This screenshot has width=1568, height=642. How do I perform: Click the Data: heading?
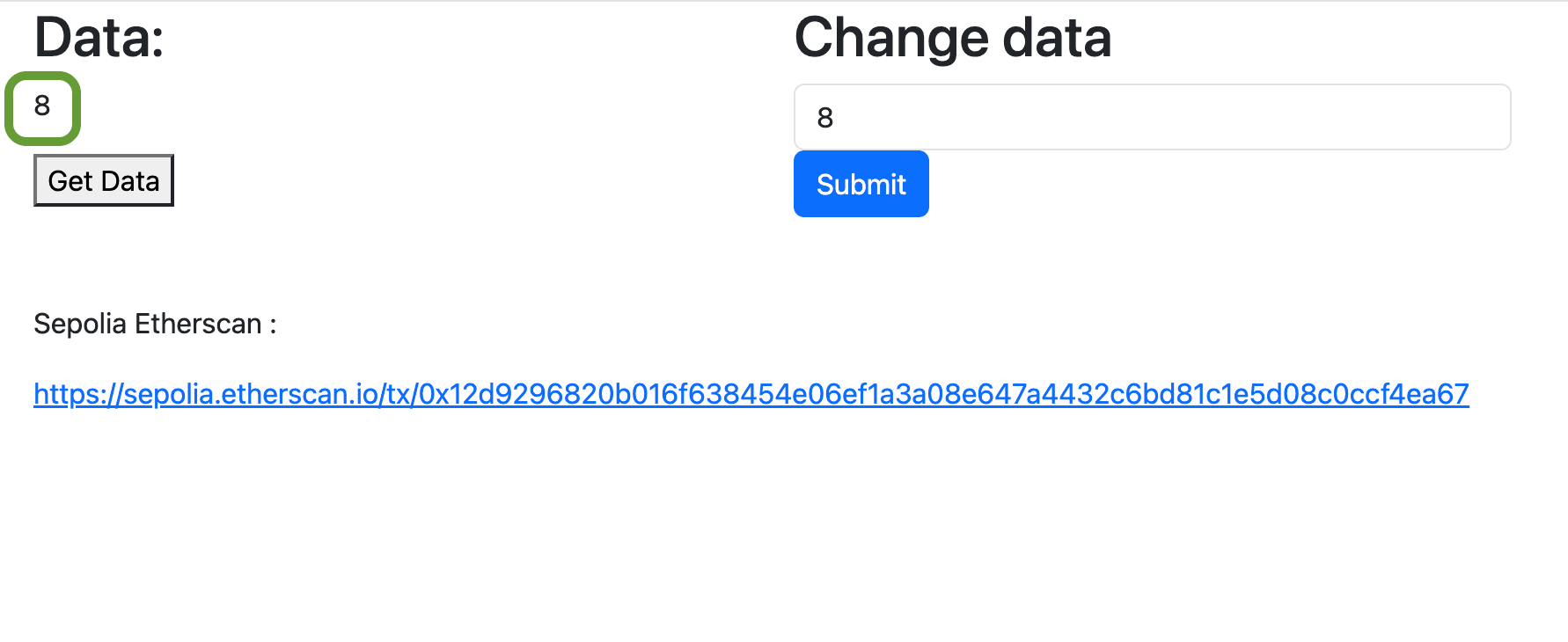point(97,37)
